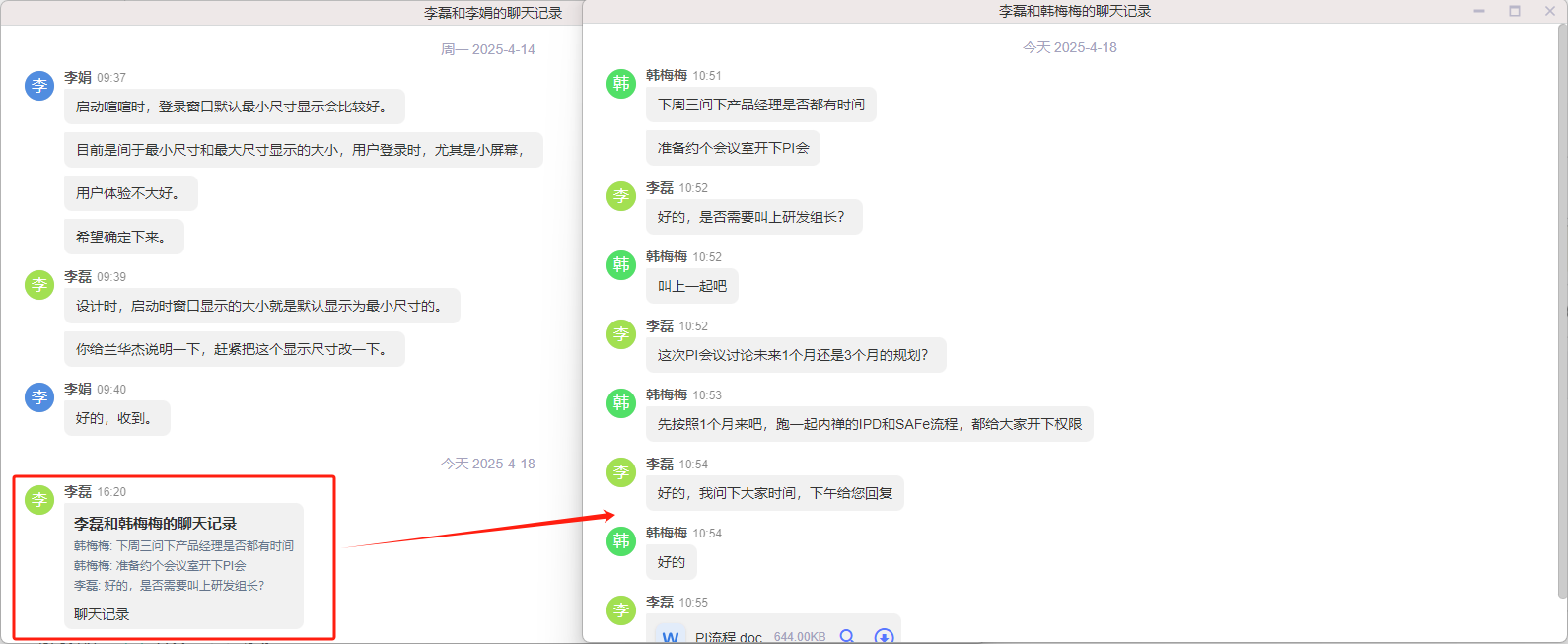Viewport: 1568px width, 644px height.
Task: Close the 李磊和韩梅梅 chat record window
Action: (1550, 11)
